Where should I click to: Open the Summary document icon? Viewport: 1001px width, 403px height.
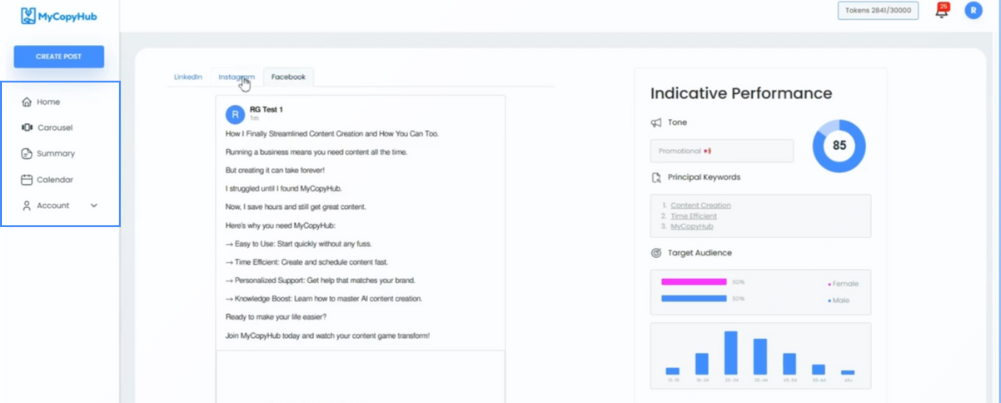click(x=27, y=154)
